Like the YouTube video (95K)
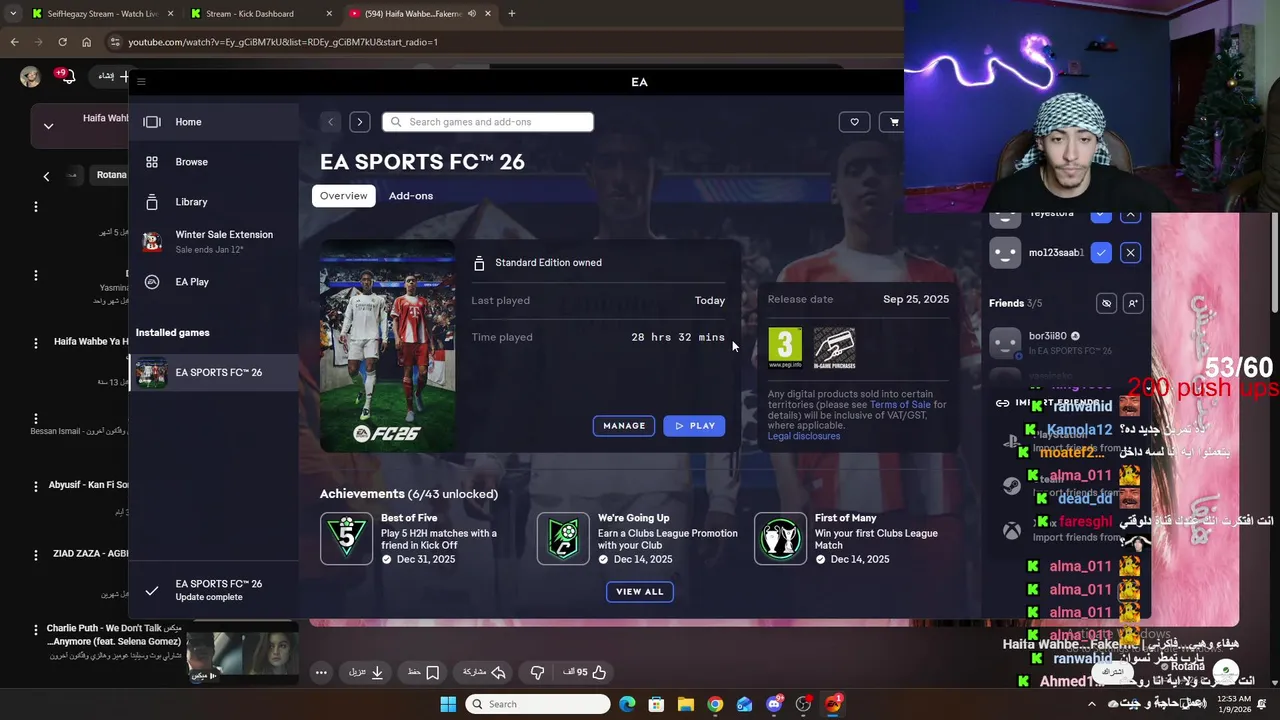Screen dimensions: 1280x720 tap(586, 672)
